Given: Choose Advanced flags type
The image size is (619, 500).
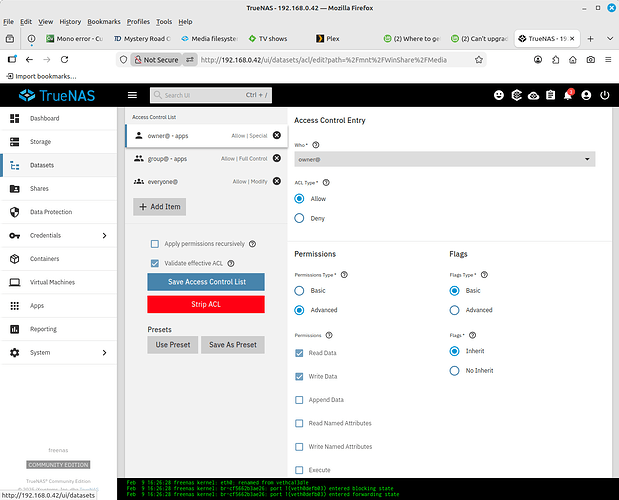Looking at the screenshot, I should point(454,310).
